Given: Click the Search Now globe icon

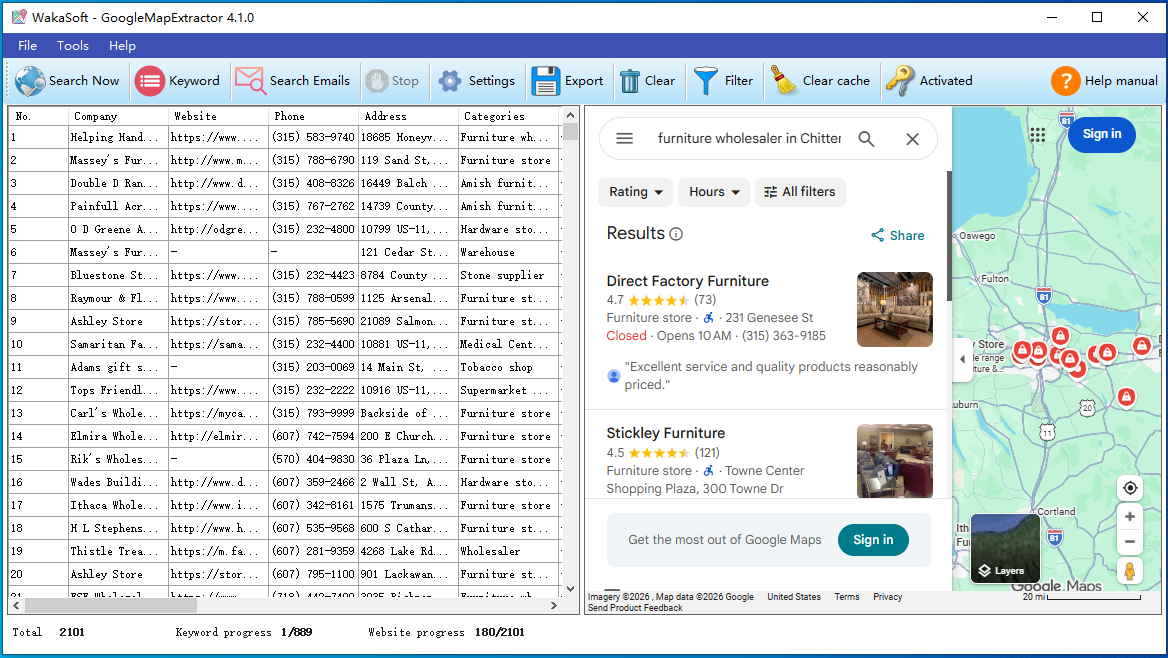Looking at the screenshot, I should tap(30, 81).
